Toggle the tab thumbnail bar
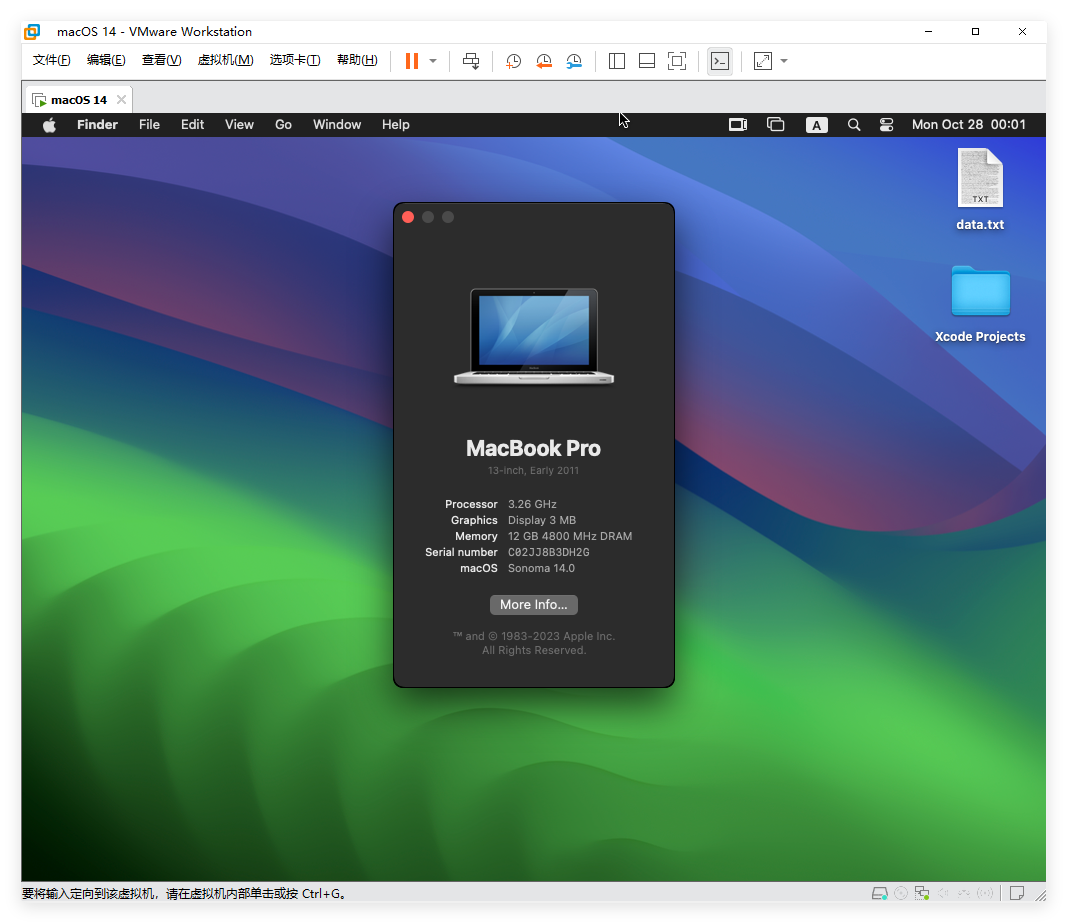This screenshot has height=923, width=1068. [646, 61]
